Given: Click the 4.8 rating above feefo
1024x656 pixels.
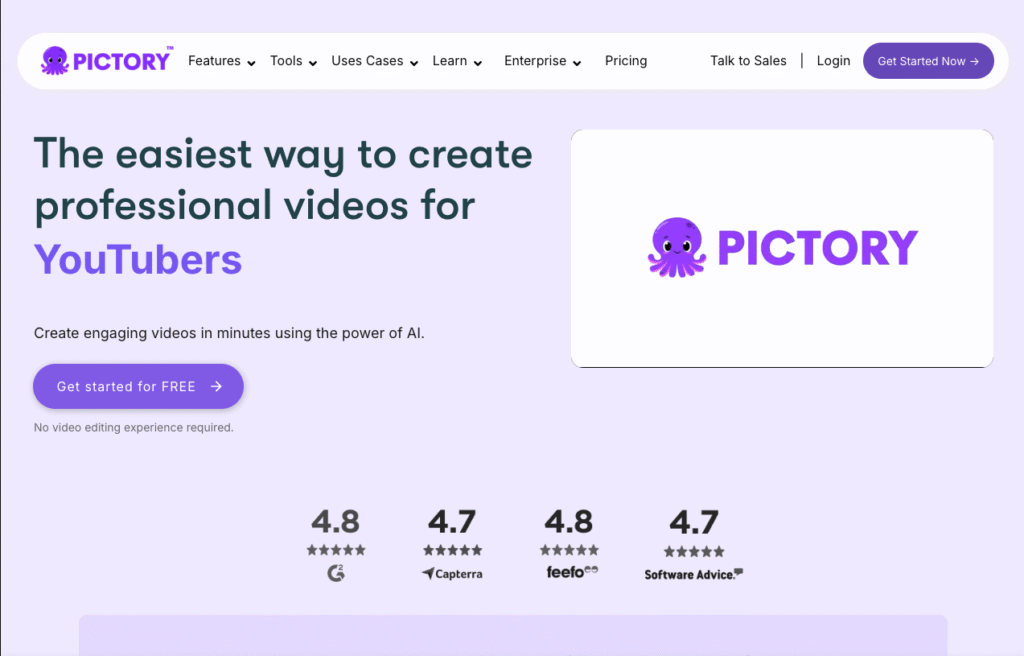Looking at the screenshot, I should pyautogui.click(x=569, y=521).
